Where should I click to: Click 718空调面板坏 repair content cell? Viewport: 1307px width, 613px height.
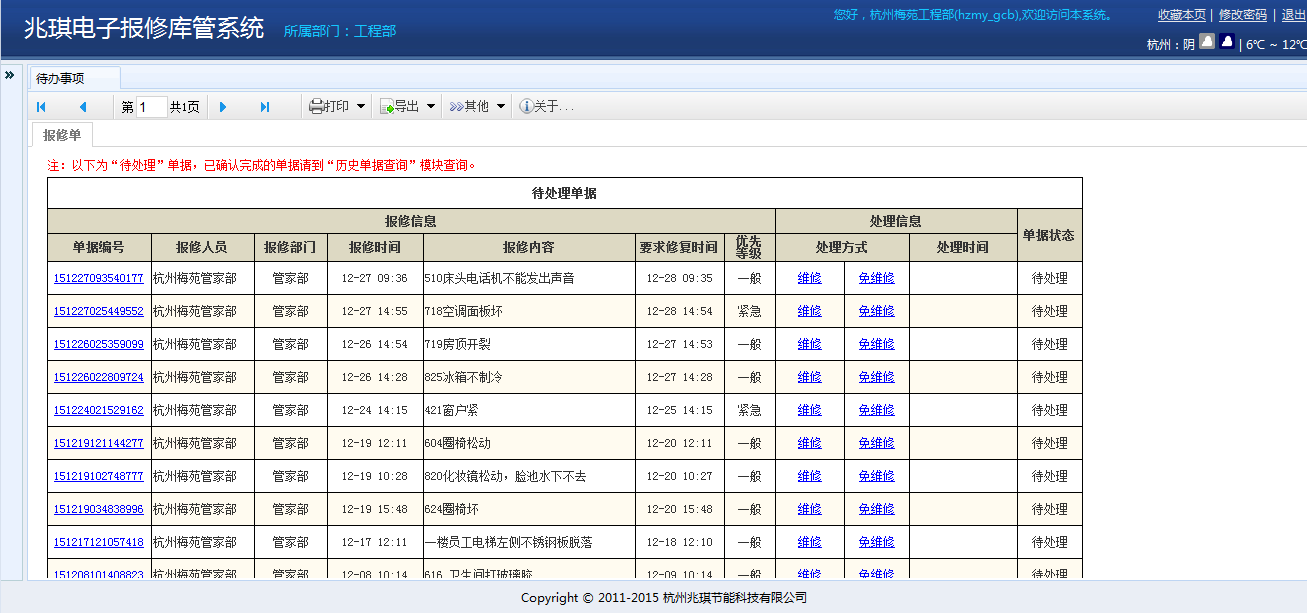coord(529,312)
